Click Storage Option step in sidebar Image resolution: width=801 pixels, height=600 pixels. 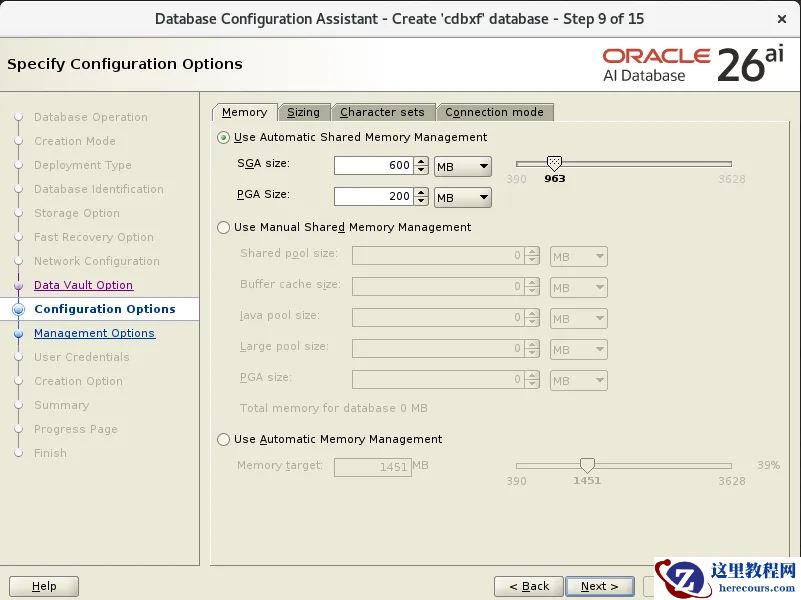pos(77,213)
